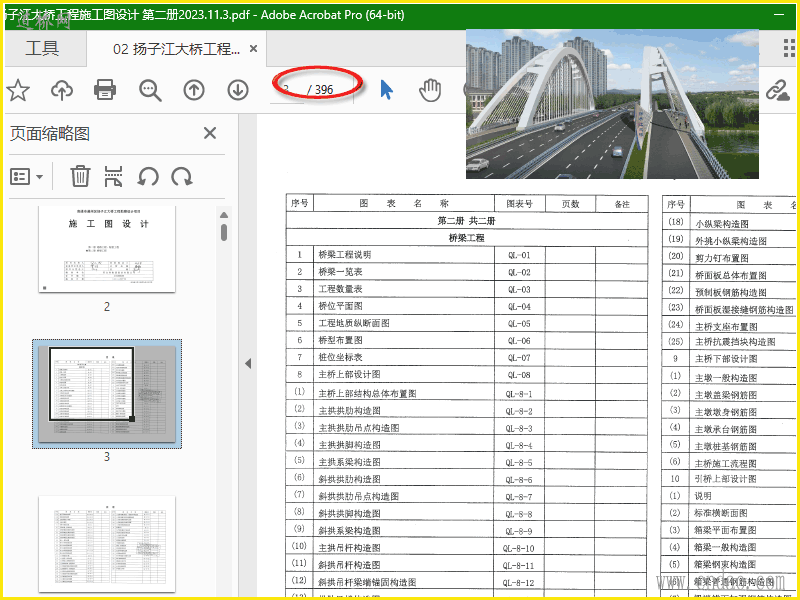Click the 桥位平面图 table entry
800x600 pixels.
tap(340, 306)
